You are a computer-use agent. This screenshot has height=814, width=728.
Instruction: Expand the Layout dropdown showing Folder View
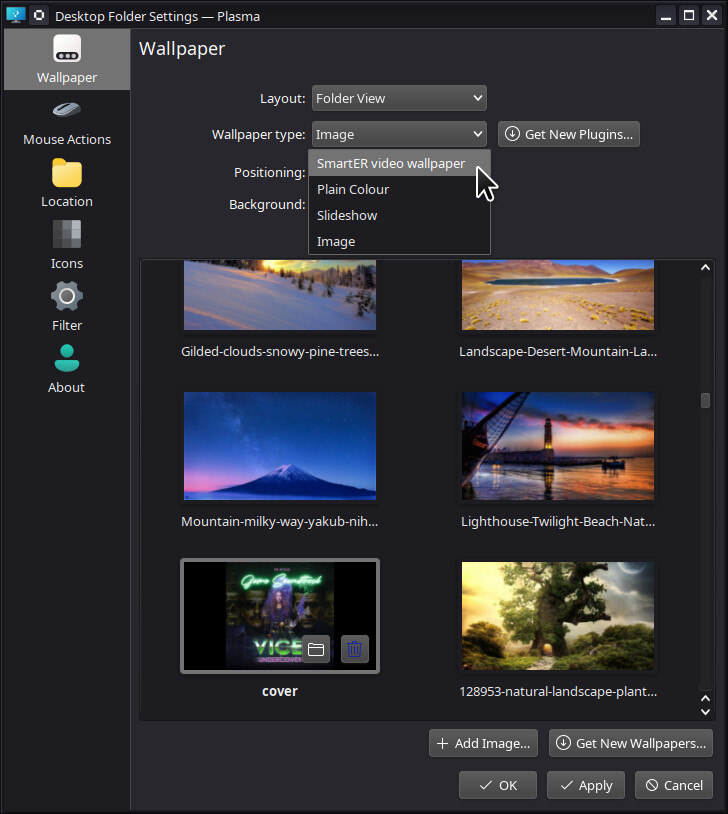click(x=399, y=98)
